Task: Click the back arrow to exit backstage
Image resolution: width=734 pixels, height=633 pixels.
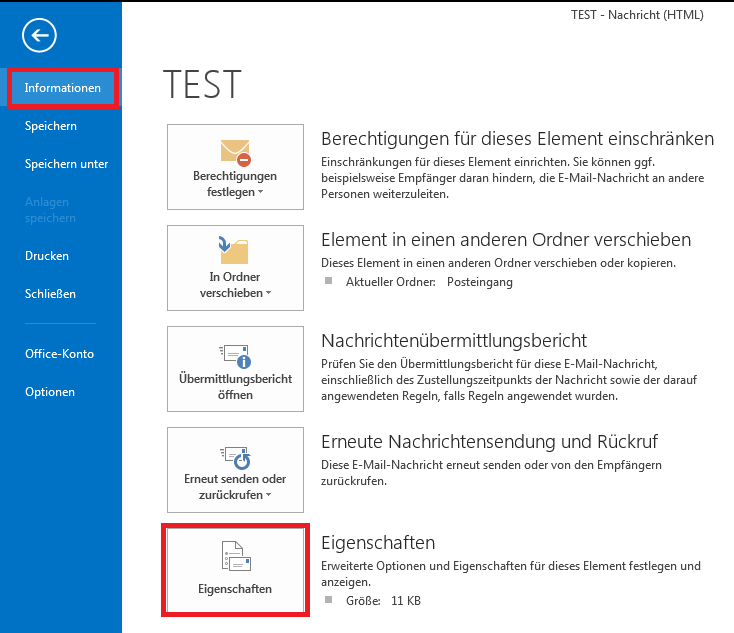Action: point(40,36)
